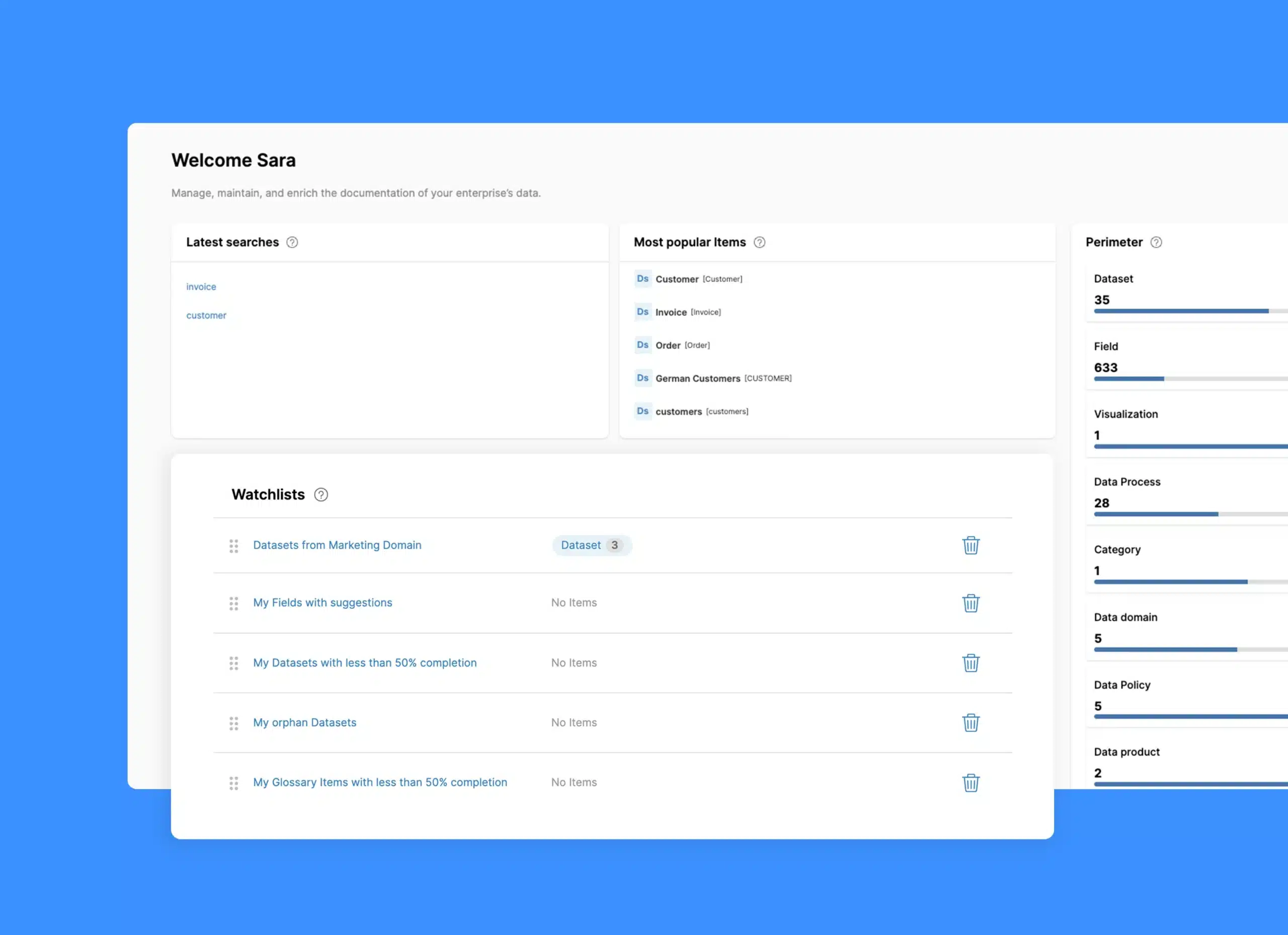The image size is (1288, 935).
Task: Open German Customers [CUSTOMER] popular item
Action: click(x=723, y=378)
